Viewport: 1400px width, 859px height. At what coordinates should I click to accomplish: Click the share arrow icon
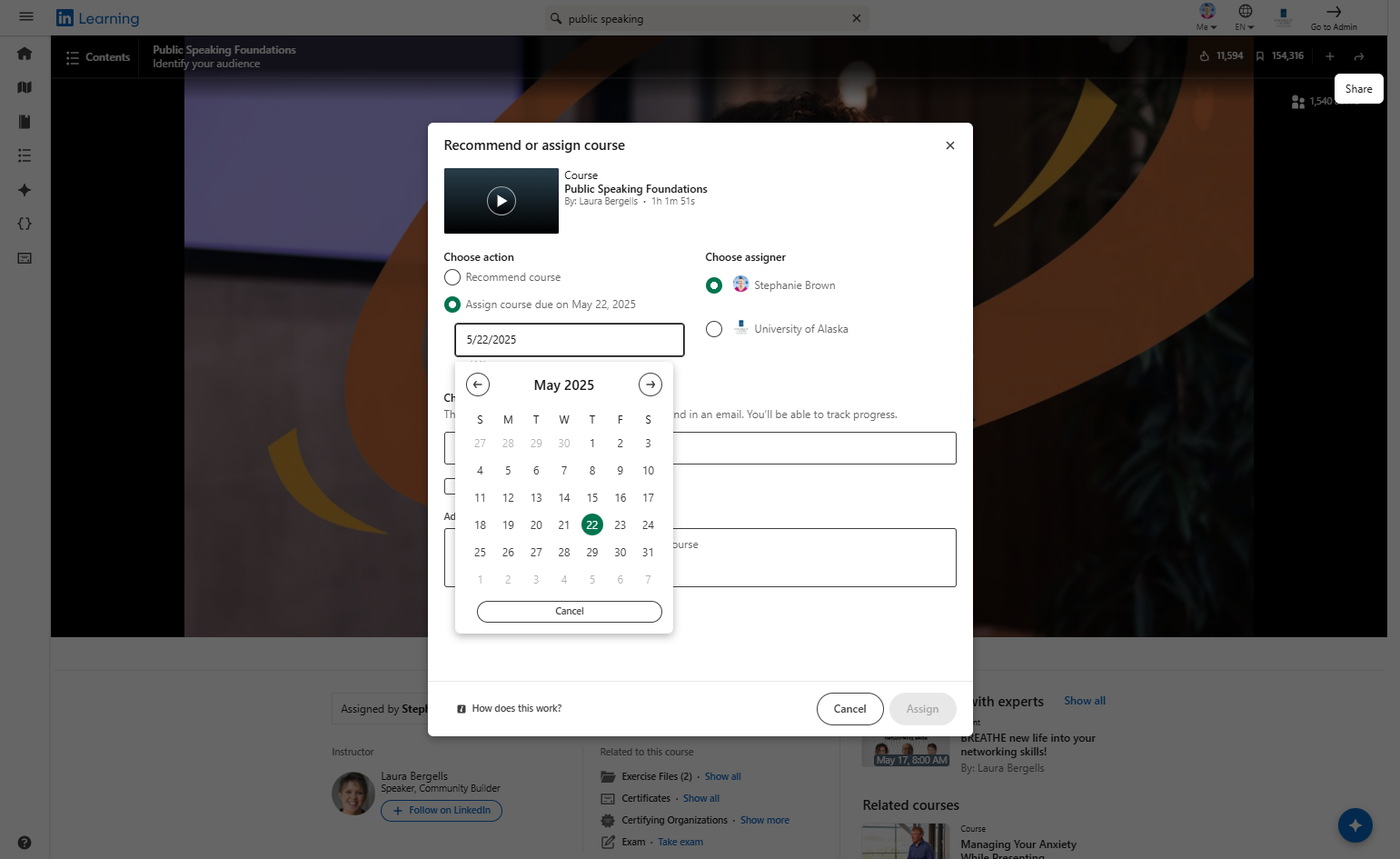click(x=1358, y=56)
